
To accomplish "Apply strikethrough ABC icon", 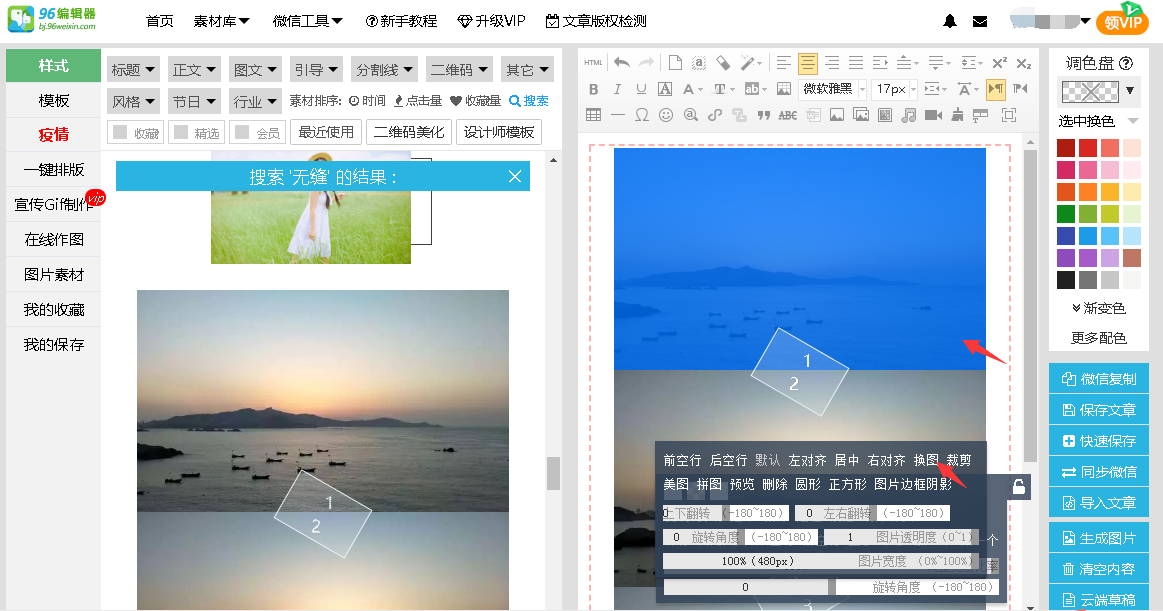I will pyautogui.click(x=788, y=115).
